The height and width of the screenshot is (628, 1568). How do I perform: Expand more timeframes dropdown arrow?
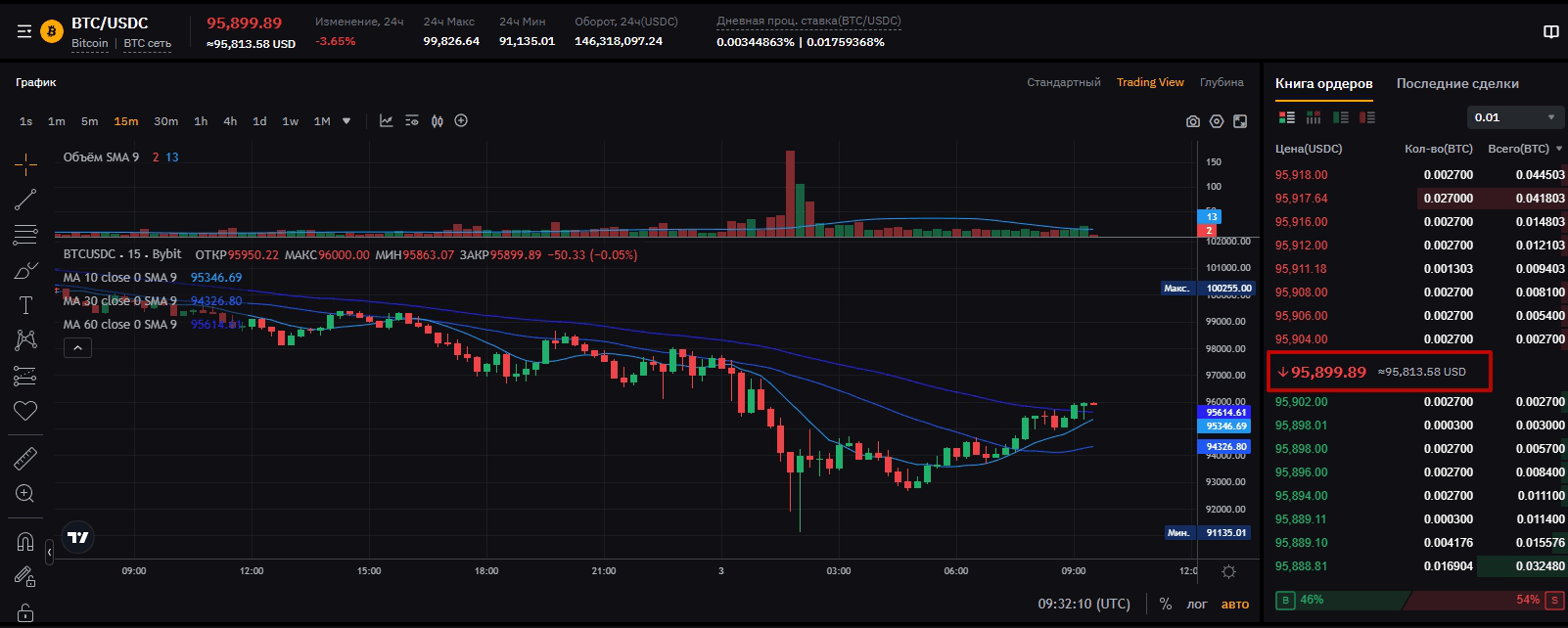tap(346, 121)
